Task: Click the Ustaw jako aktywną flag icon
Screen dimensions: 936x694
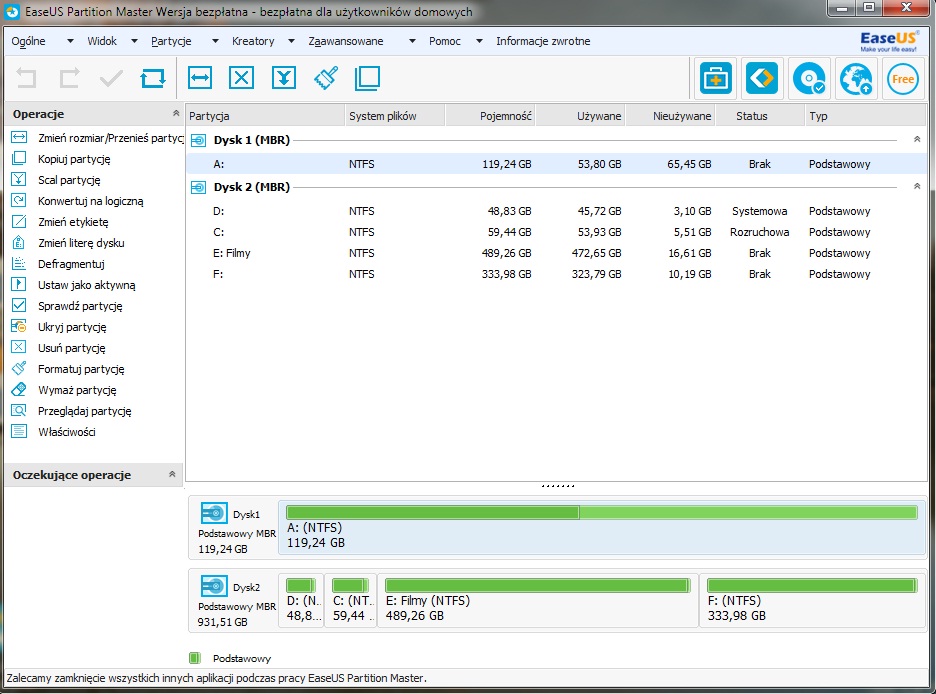Action: [19, 284]
